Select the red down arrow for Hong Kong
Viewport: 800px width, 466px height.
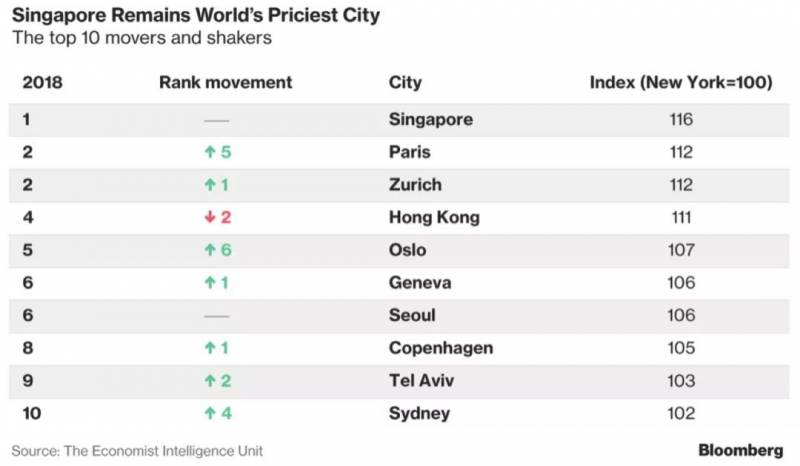click(x=210, y=217)
